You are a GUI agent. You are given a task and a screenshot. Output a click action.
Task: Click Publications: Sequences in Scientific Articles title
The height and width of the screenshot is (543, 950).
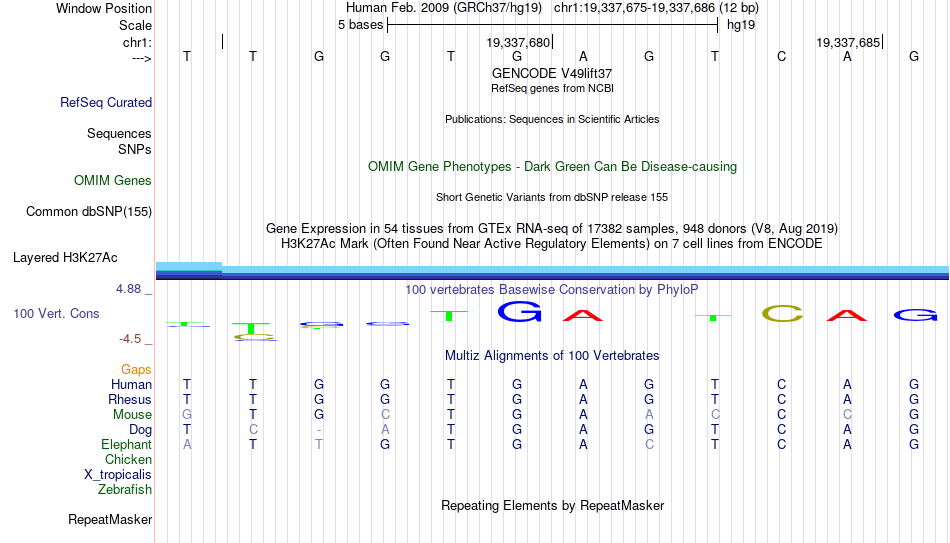click(x=552, y=119)
